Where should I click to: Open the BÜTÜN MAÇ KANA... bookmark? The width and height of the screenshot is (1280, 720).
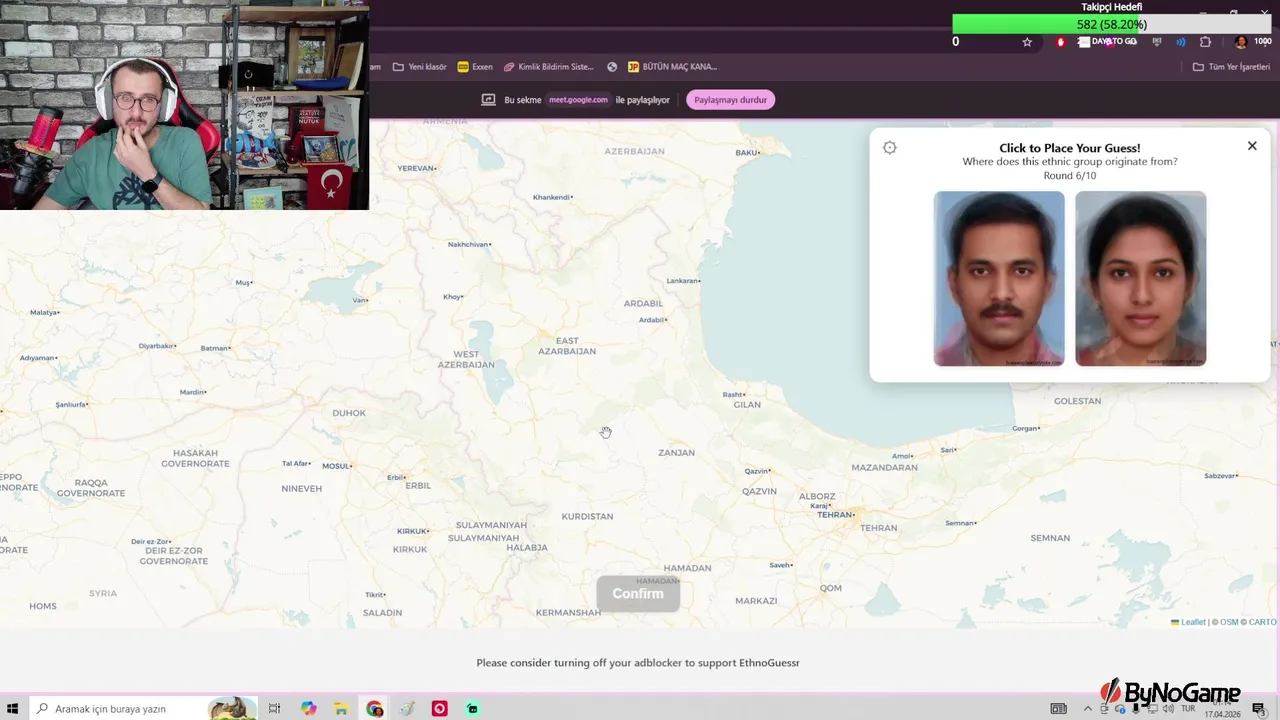click(672, 67)
